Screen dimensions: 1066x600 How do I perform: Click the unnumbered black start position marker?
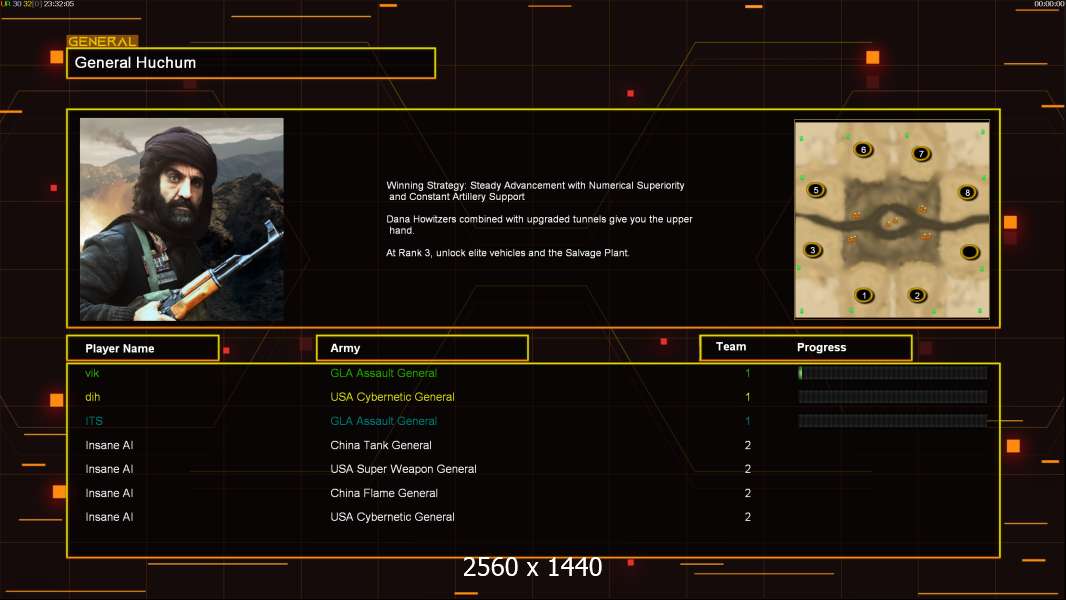coord(969,252)
